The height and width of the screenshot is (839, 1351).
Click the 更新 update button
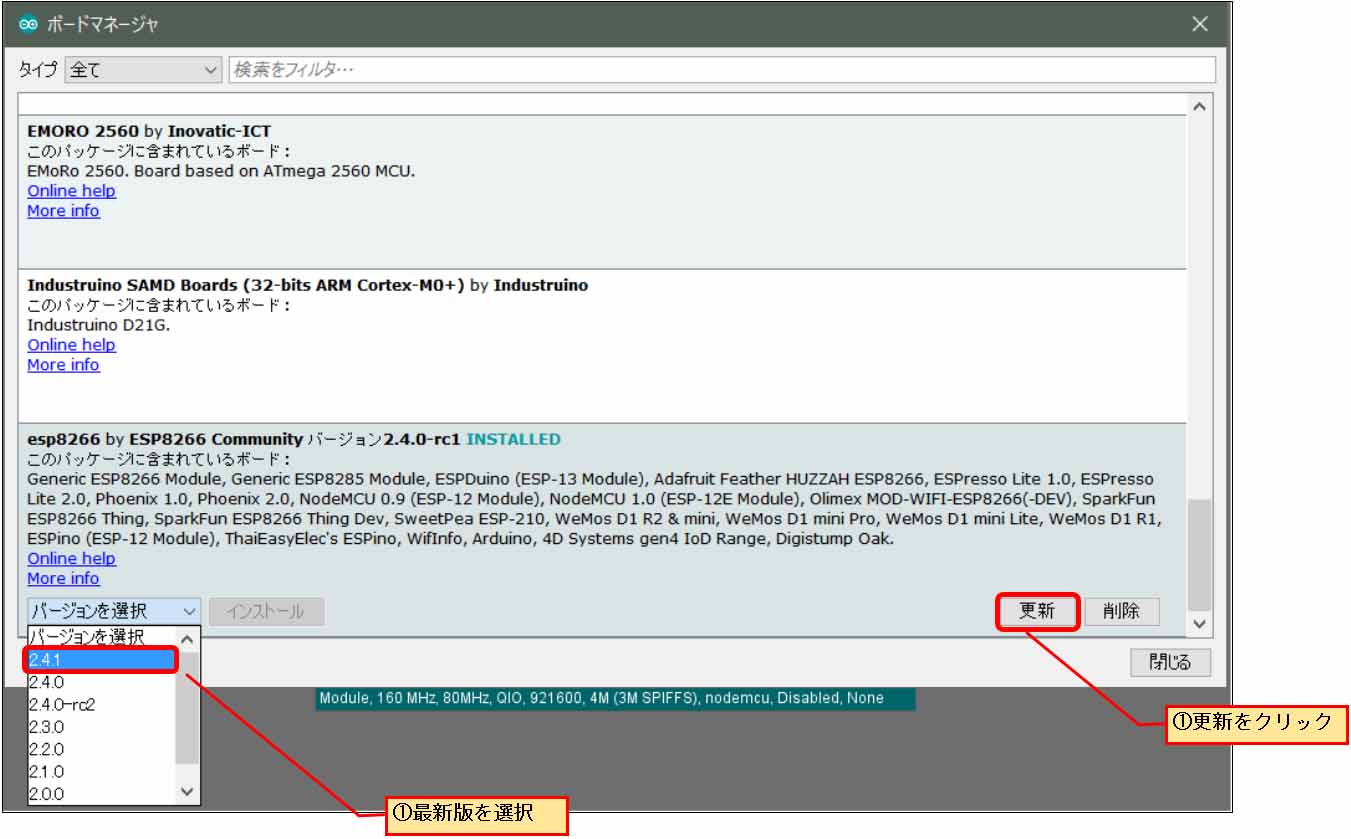[x=1037, y=611]
